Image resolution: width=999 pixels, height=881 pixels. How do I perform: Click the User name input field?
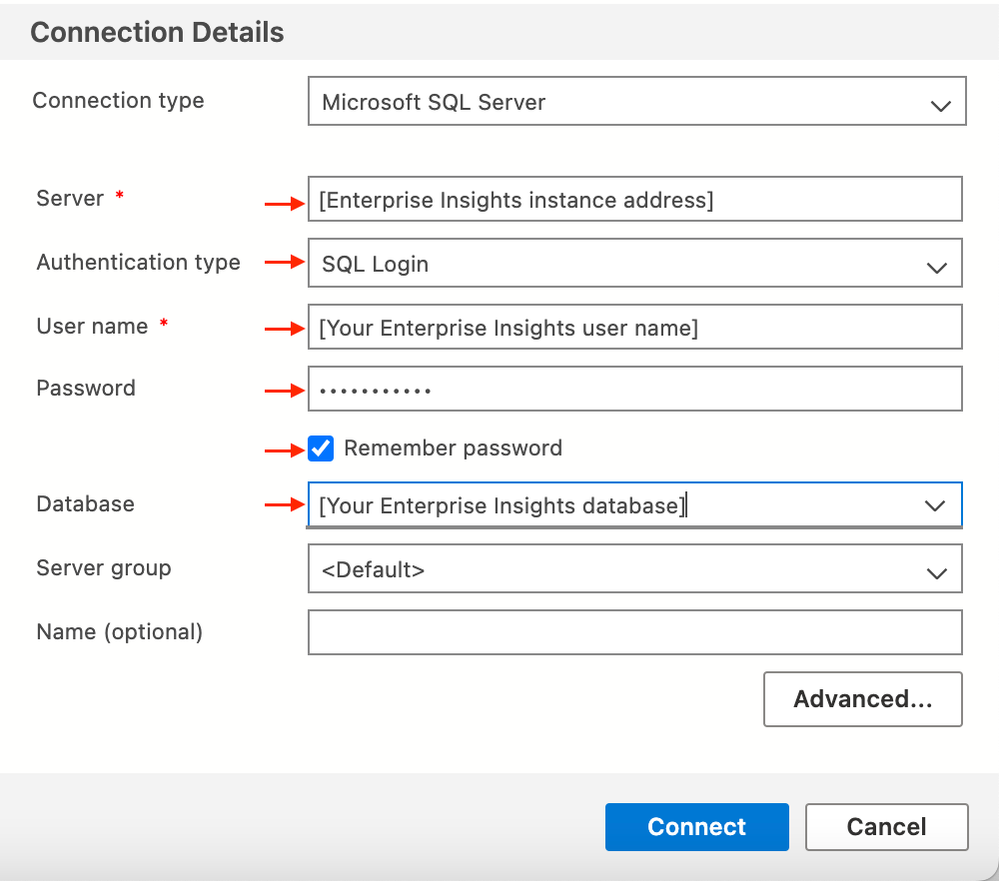635,328
